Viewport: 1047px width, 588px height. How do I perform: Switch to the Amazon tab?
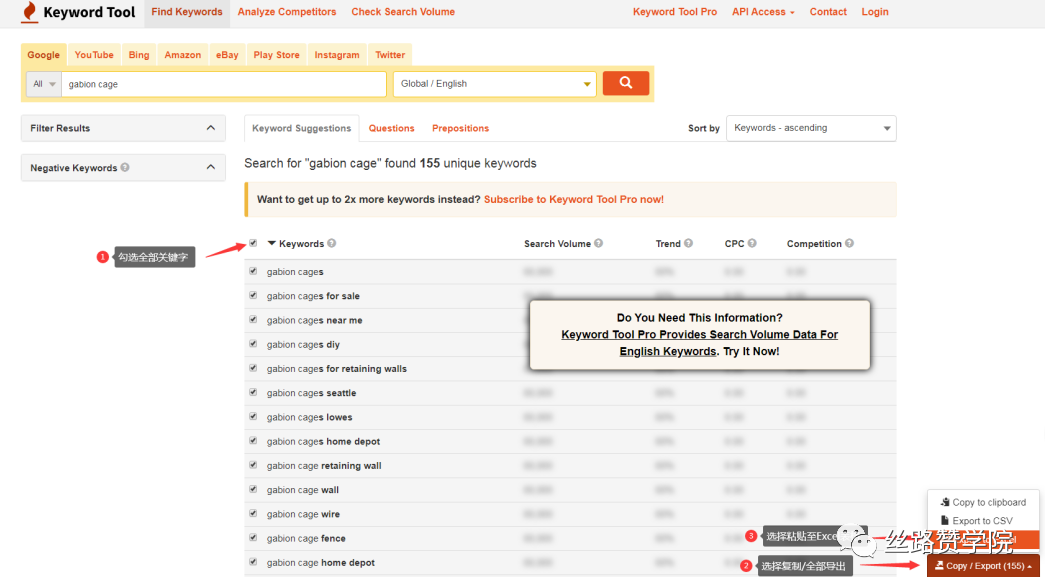click(x=183, y=55)
